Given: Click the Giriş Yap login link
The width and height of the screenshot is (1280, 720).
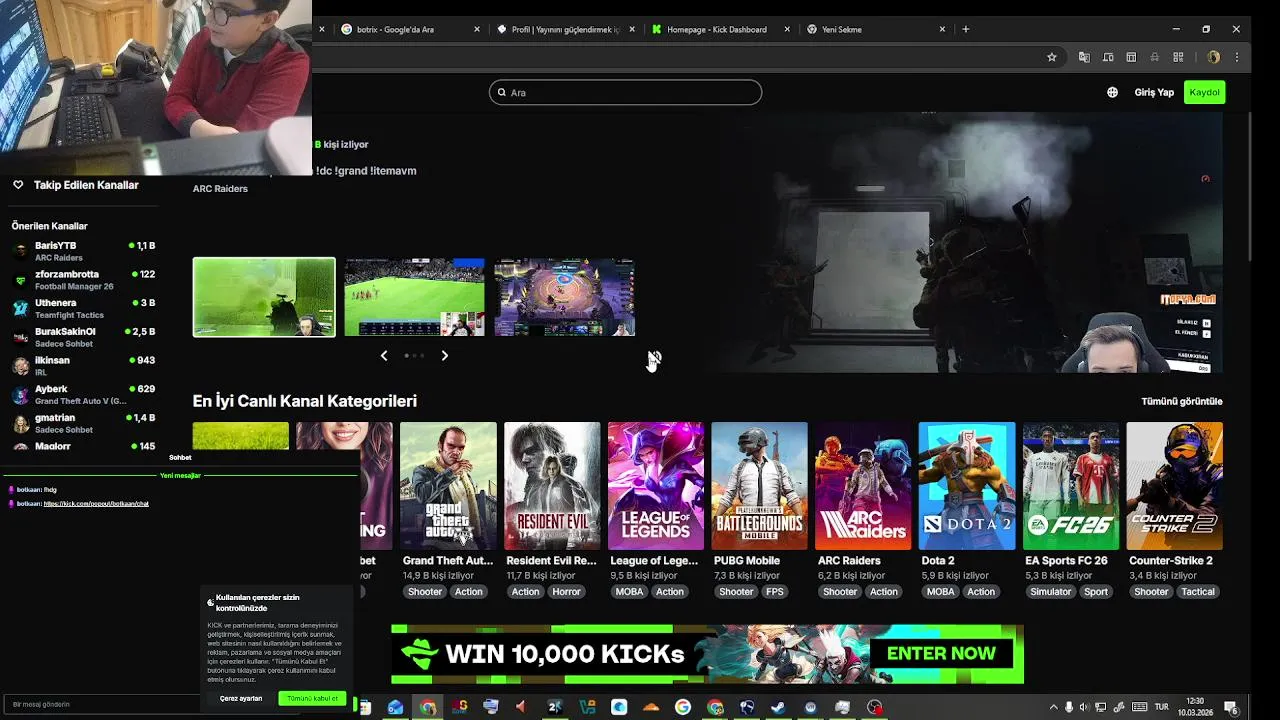Looking at the screenshot, I should pos(1154,92).
